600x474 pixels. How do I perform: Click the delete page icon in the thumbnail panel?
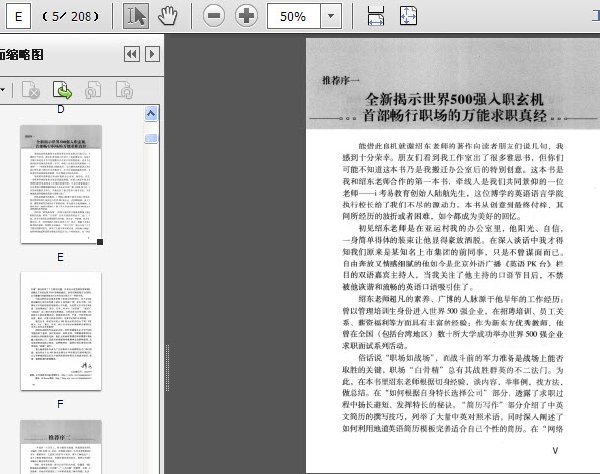[x=31, y=91]
